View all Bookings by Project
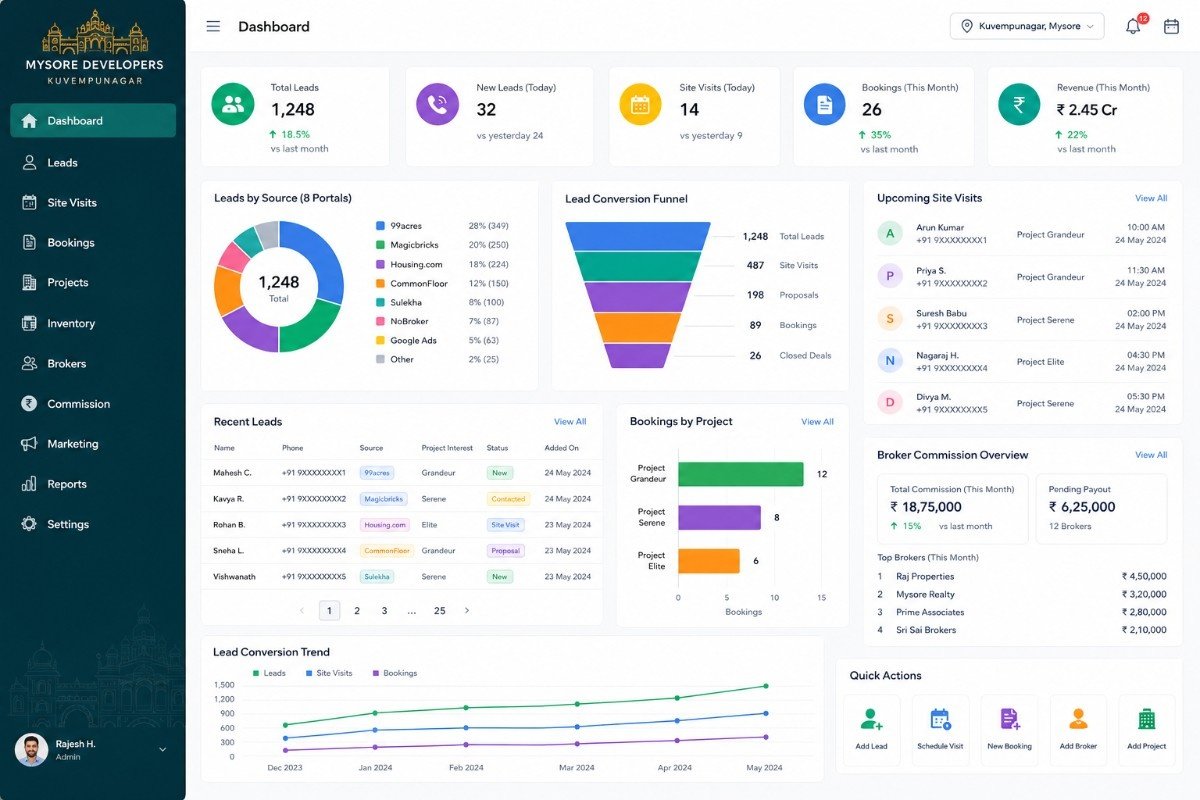 817,422
